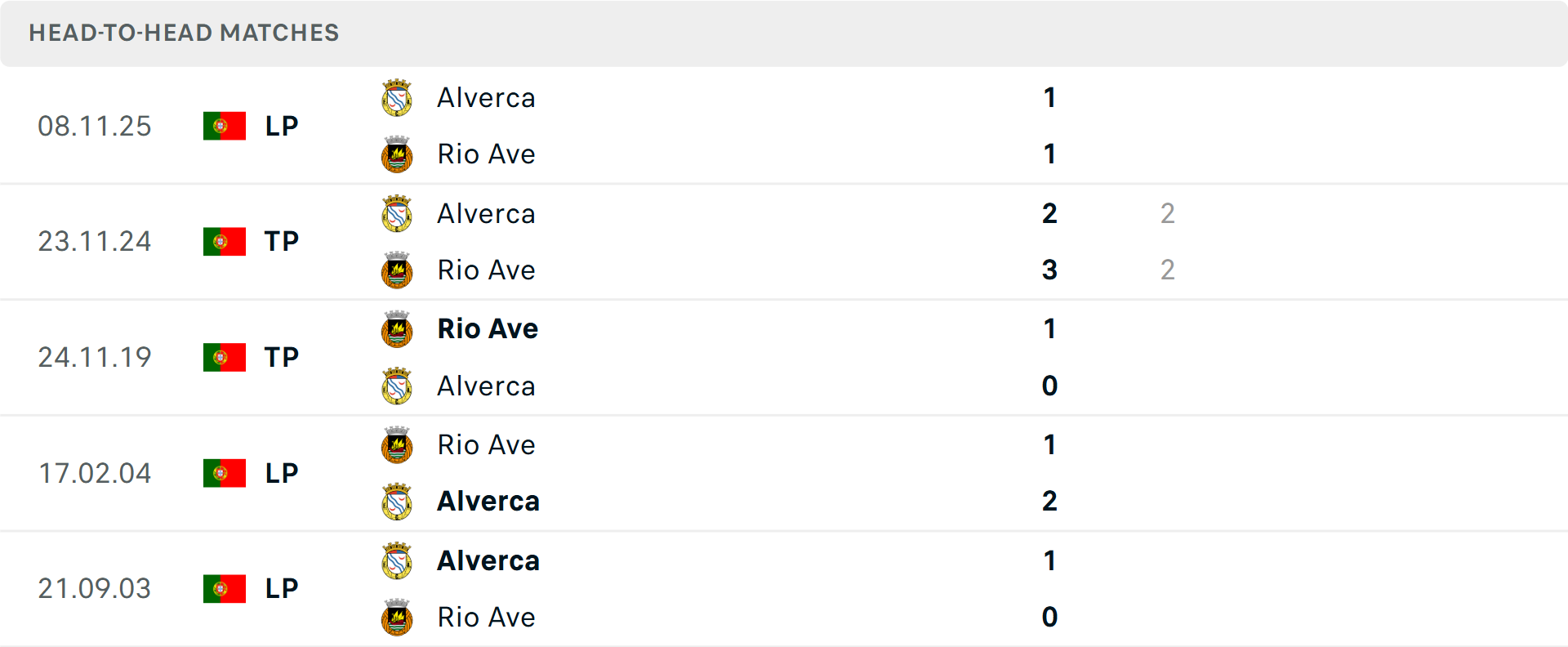1568x647 pixels.
Task: Click the Alverca crest in the 17.02.04 match
Action: [x=397, y=502]
